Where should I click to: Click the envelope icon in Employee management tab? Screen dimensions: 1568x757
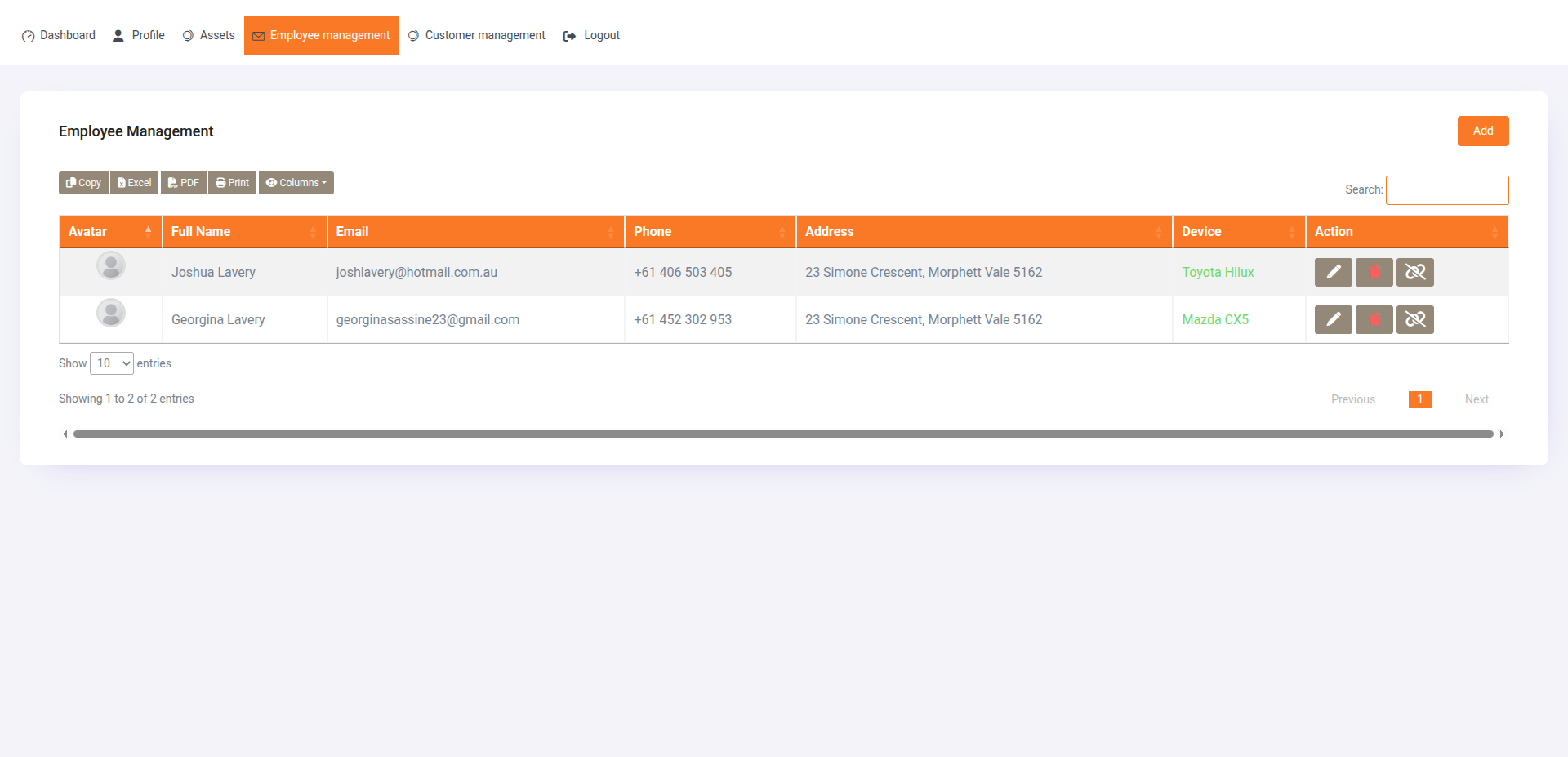coord(258,35)
